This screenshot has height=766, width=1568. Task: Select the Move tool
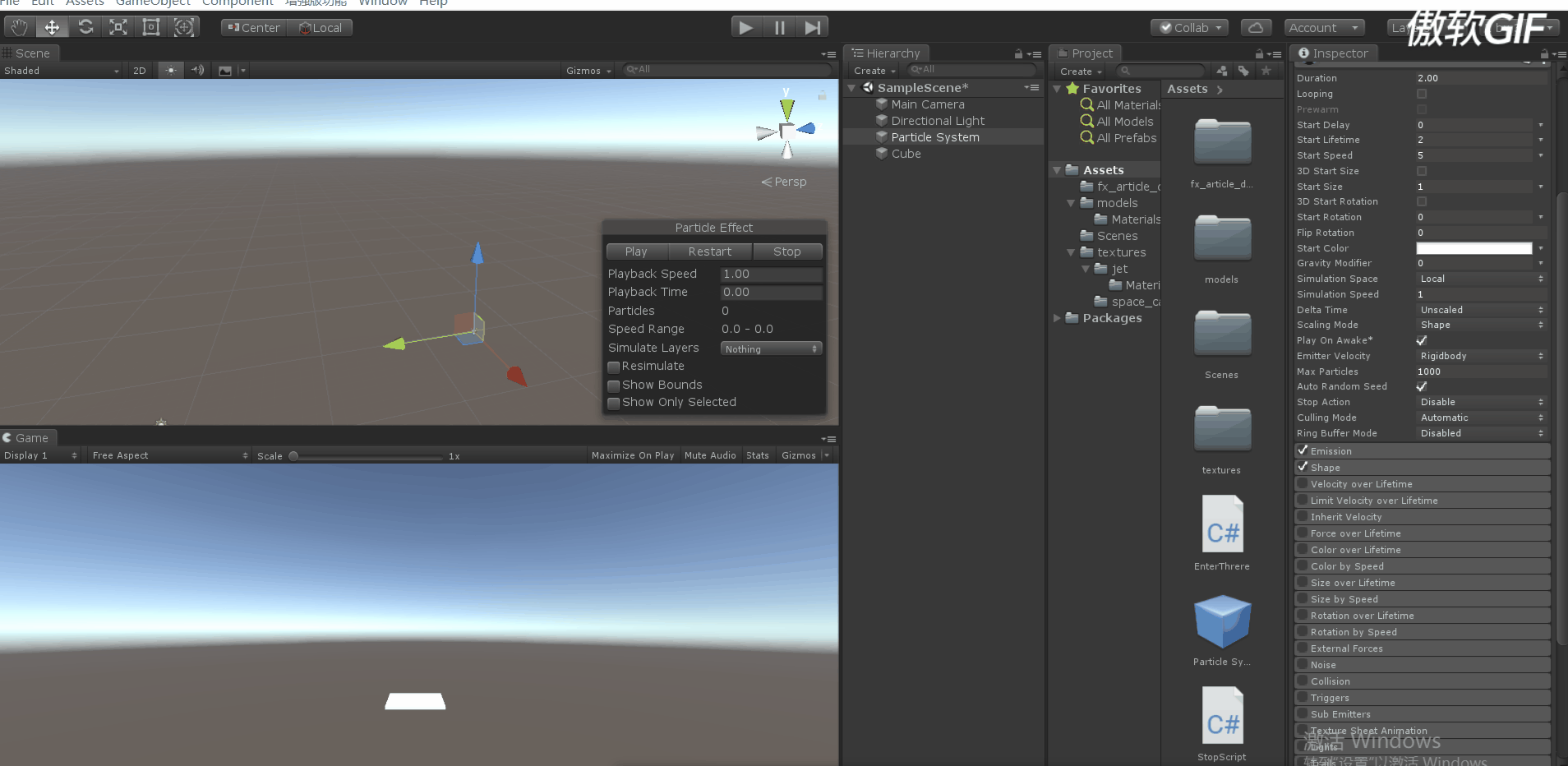[x=52, y=27]
